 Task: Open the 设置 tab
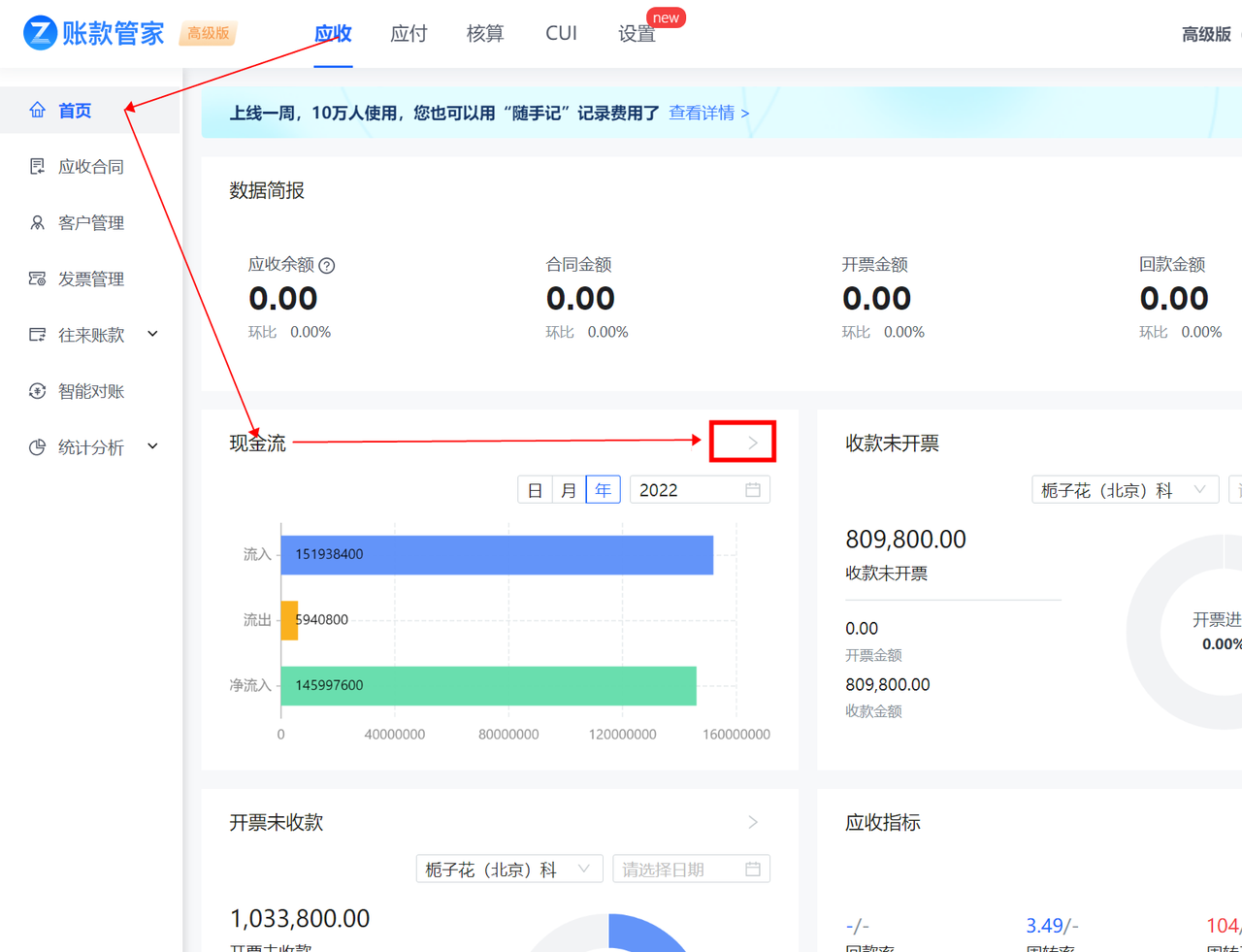coord(637,34)
